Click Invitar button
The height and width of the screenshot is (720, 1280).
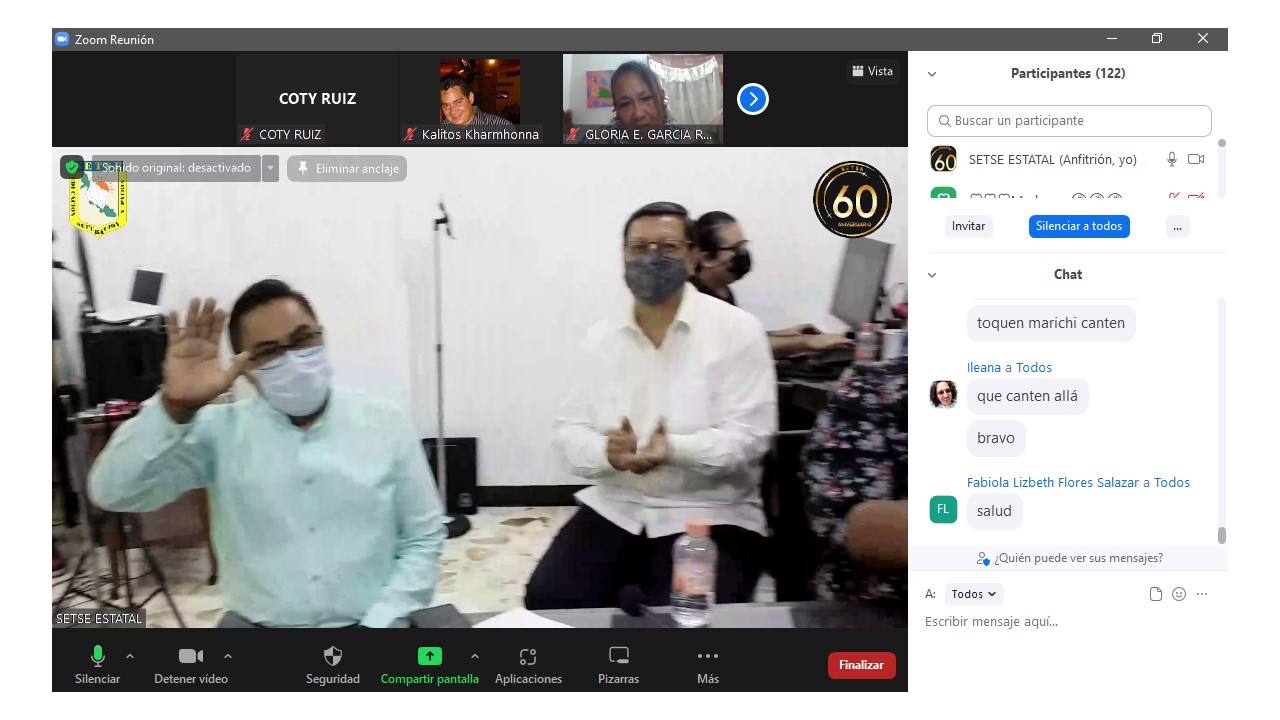click(x=968, y=226)
